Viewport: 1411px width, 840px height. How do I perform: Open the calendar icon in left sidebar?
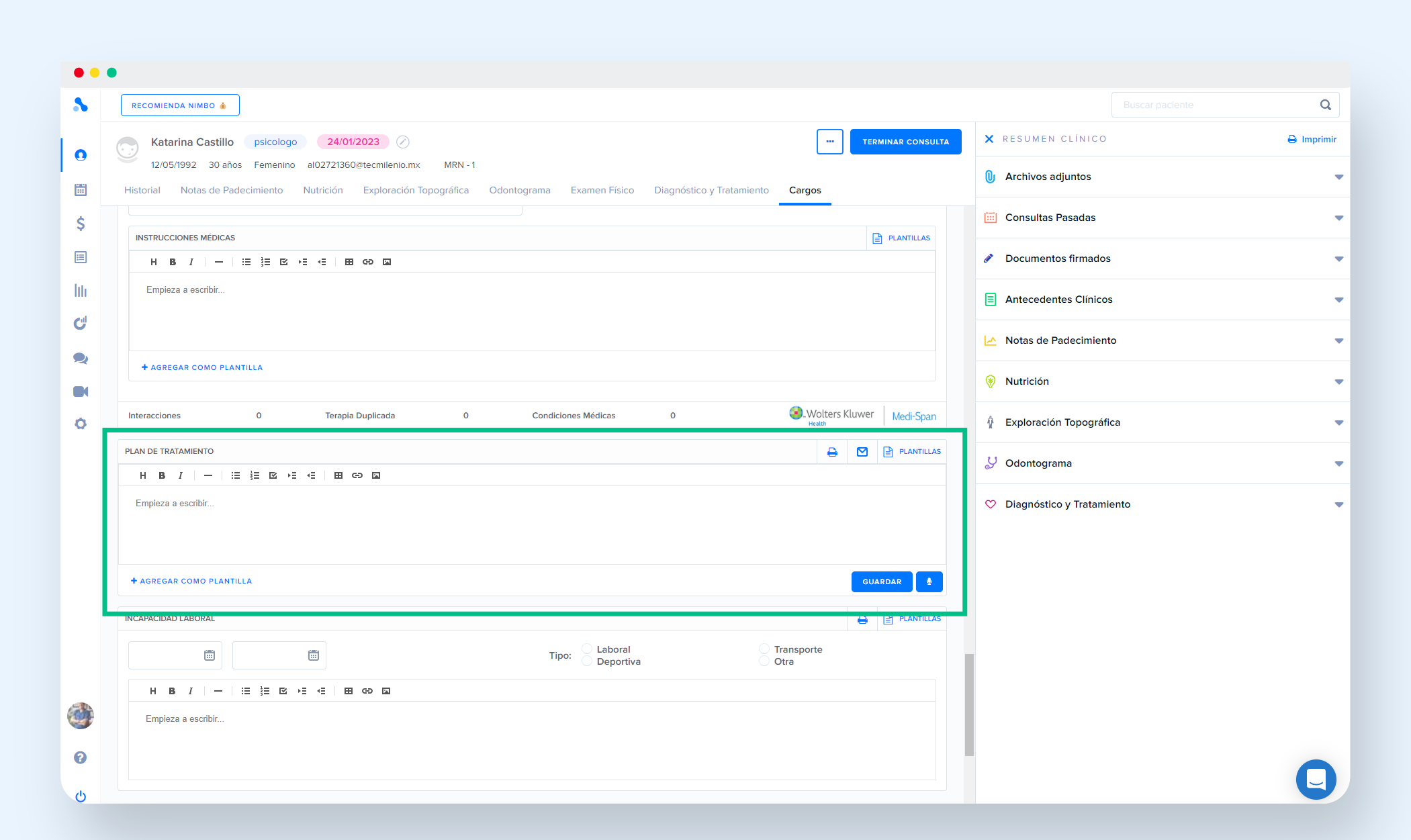[81, 190]
